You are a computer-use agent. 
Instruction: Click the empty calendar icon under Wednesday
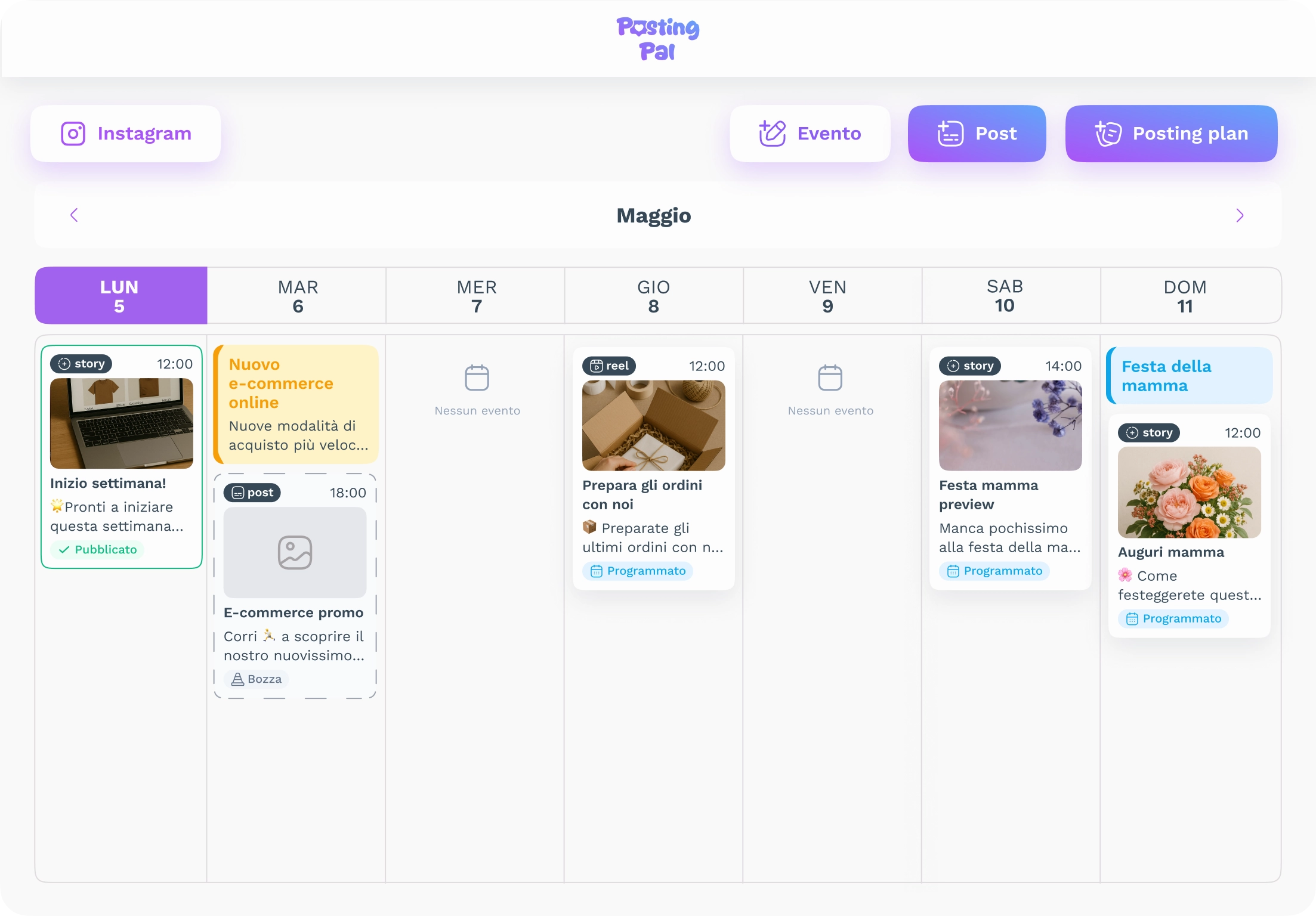477,377
